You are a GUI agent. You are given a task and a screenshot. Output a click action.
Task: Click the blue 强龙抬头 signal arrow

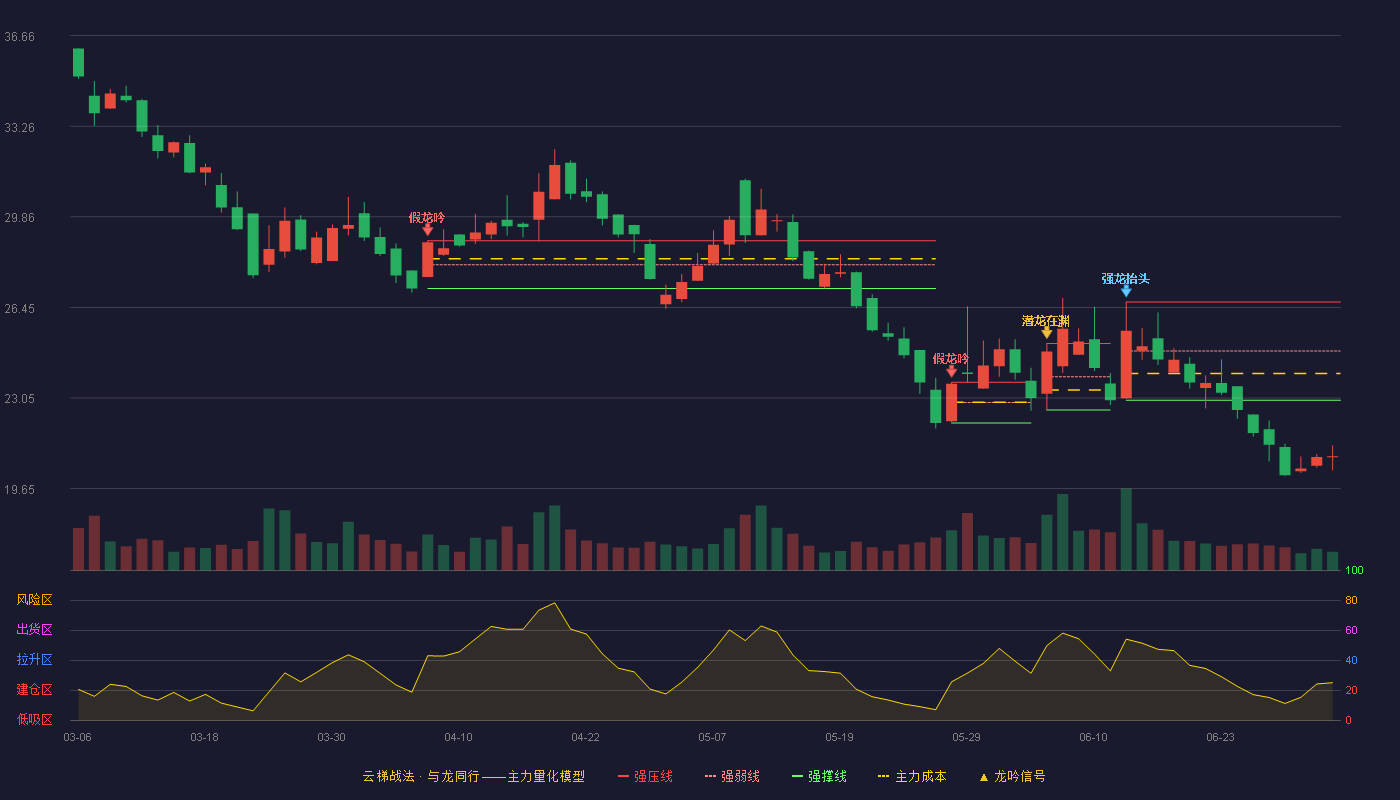click(x=1126, y=291)
